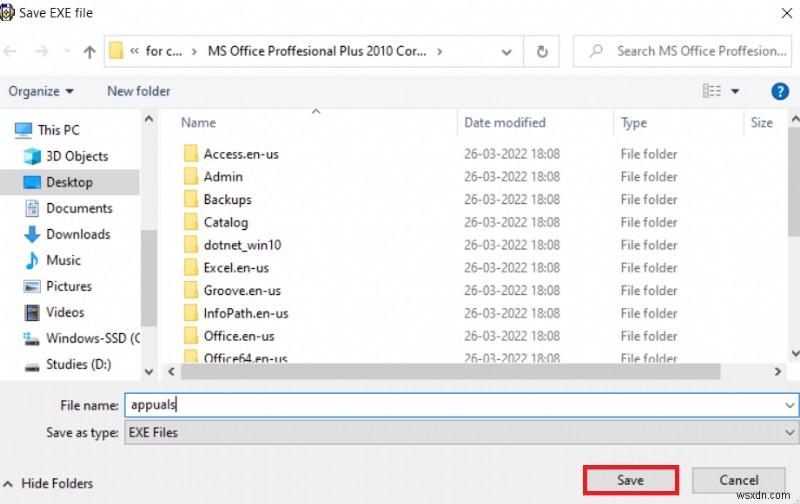Select the Backups folder

(x=228, y=199)
